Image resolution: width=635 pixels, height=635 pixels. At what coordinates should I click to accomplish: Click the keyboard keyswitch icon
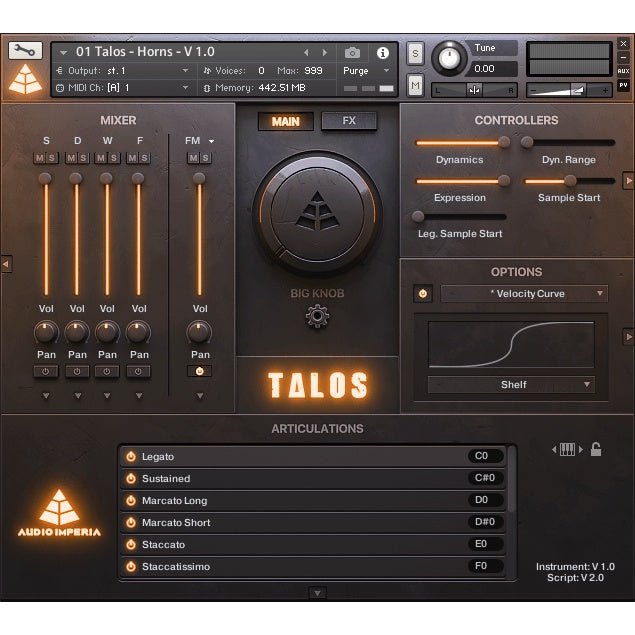coord(567,449)
